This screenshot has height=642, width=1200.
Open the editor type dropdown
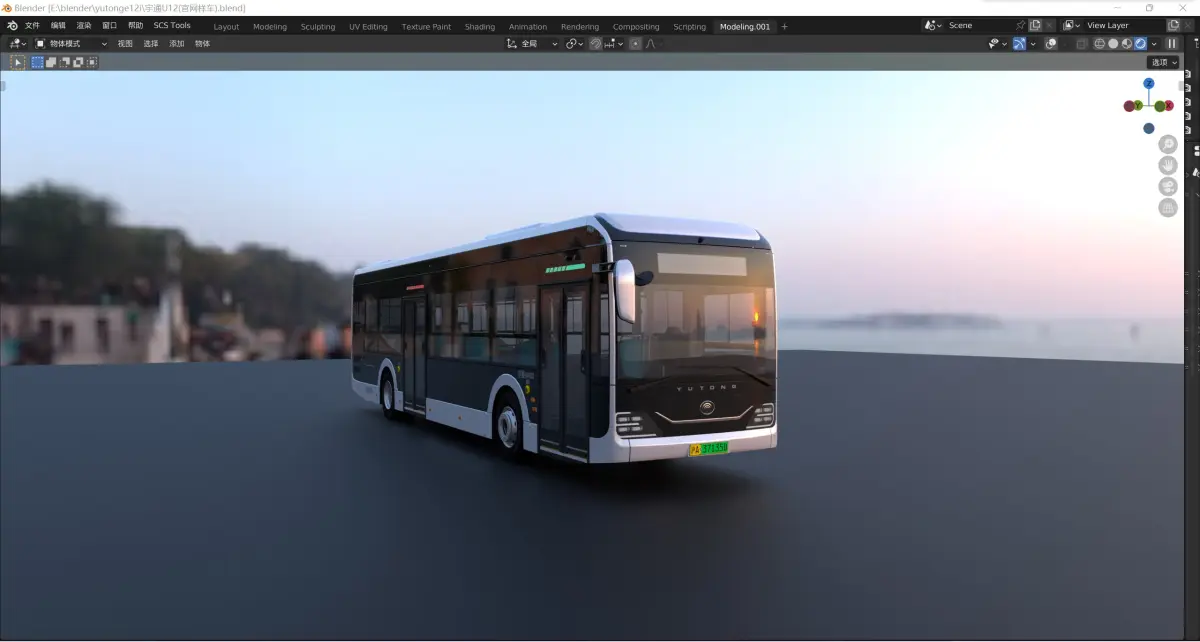[x=17, y=44]
